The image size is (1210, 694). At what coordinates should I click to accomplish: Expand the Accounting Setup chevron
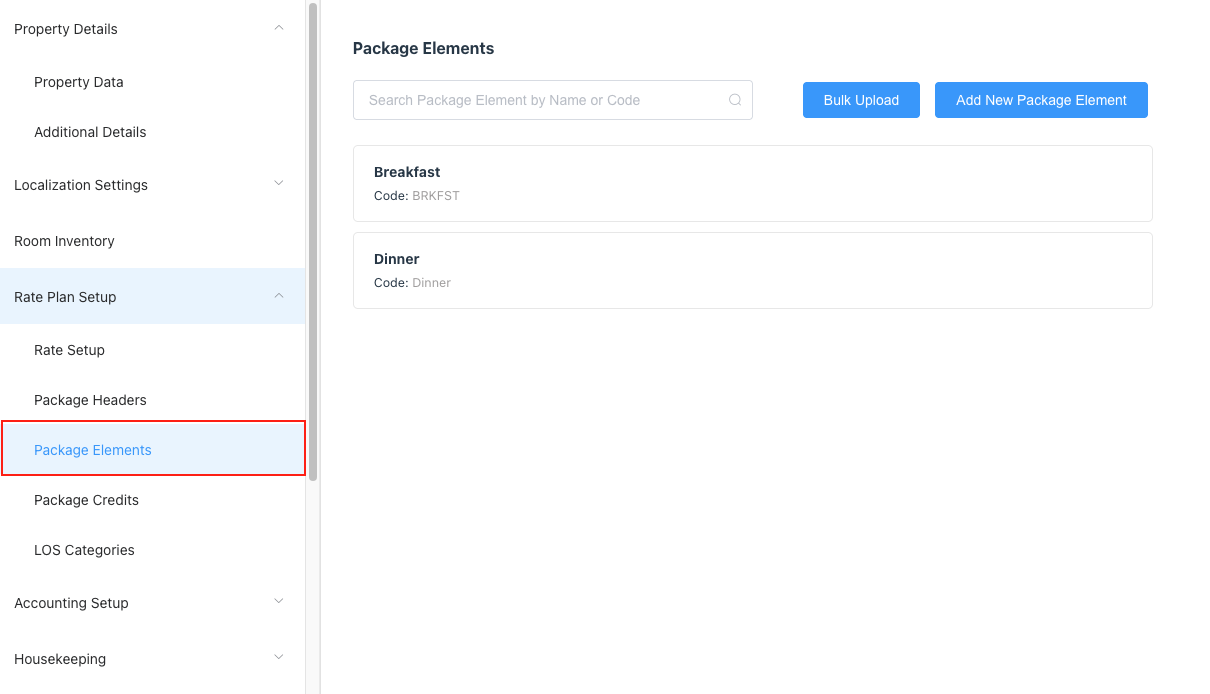click(x=279, y=601)
